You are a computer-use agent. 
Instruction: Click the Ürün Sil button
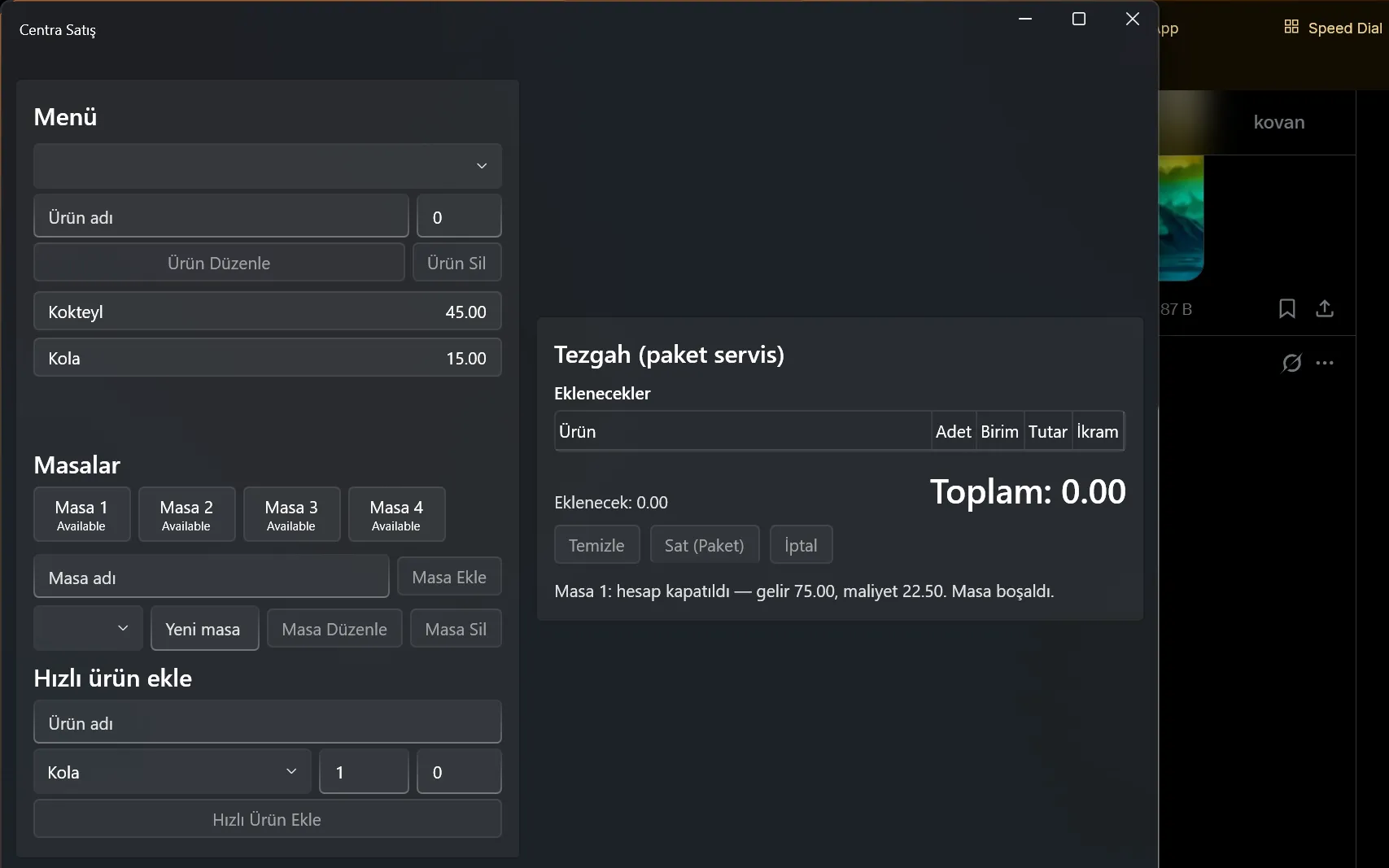click(x=456, y=263)
